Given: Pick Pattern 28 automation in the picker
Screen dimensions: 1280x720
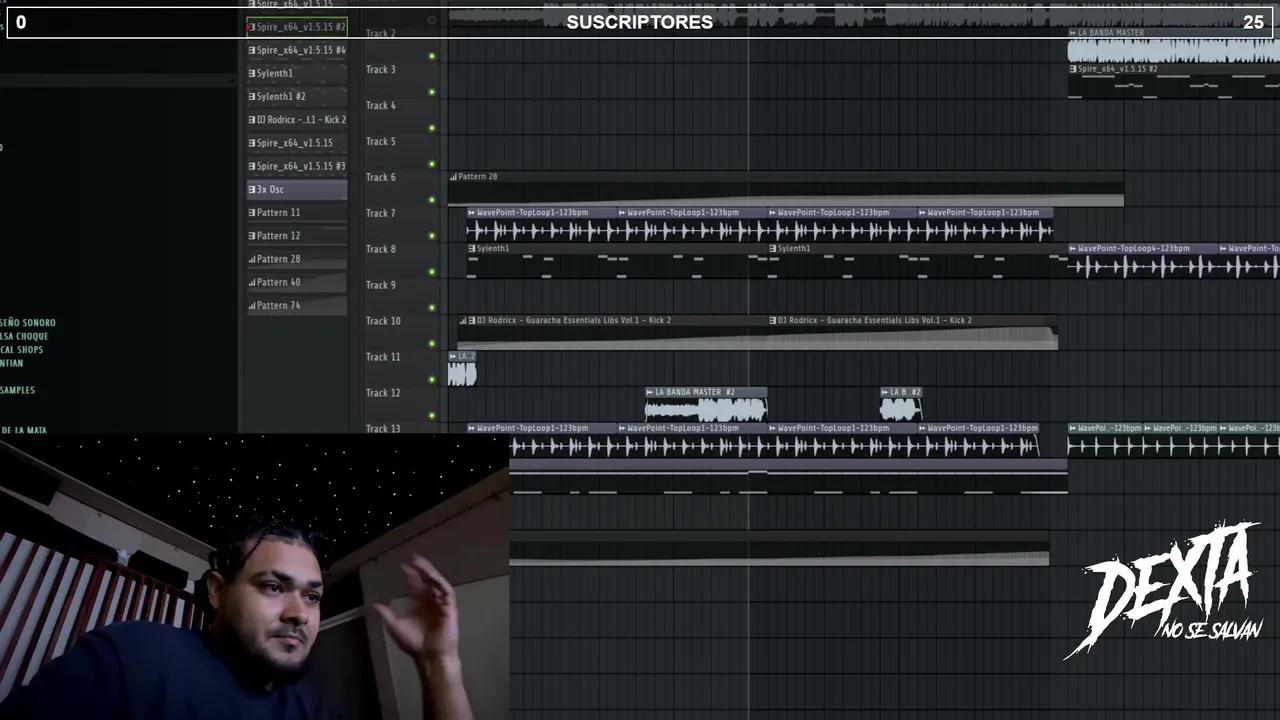Looking at the screenshot, I should pyautogui.click(x=297, y=259).
